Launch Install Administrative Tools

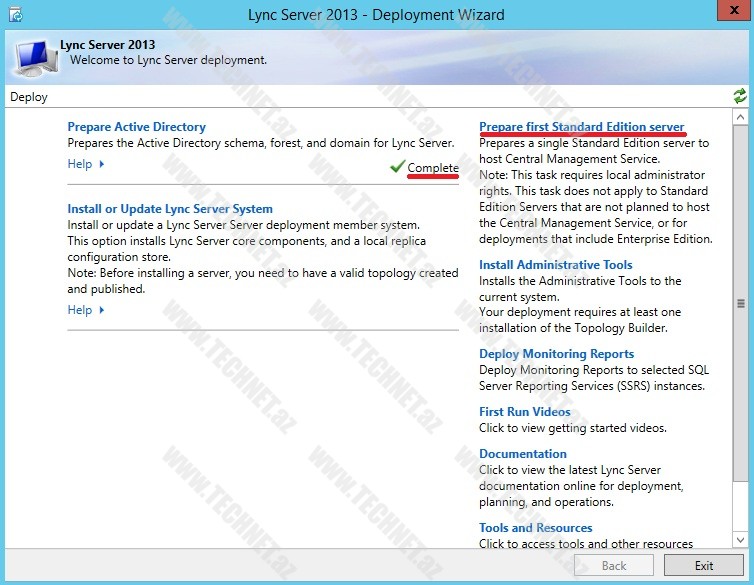555,265
